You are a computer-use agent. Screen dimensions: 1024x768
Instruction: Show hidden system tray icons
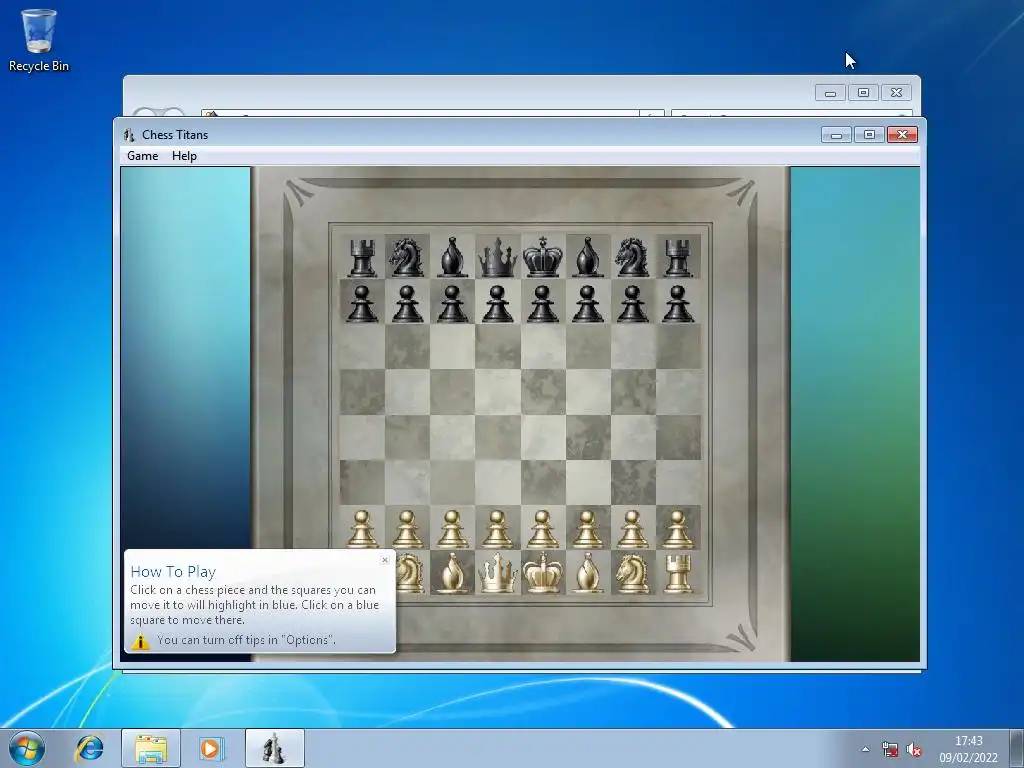866,749
